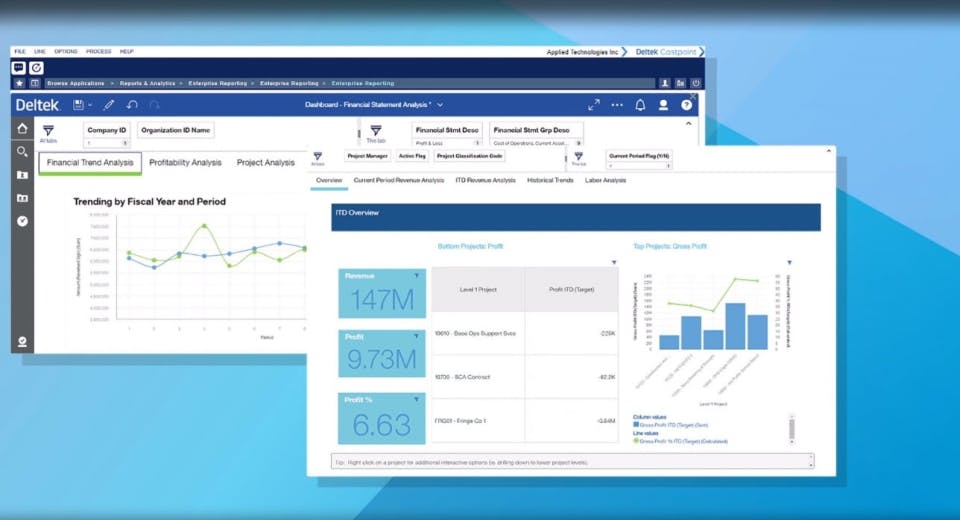Viewport: 960px width, 520px height.
Task: Click the Home icon in left sidebar
Action: pos(22,129)
